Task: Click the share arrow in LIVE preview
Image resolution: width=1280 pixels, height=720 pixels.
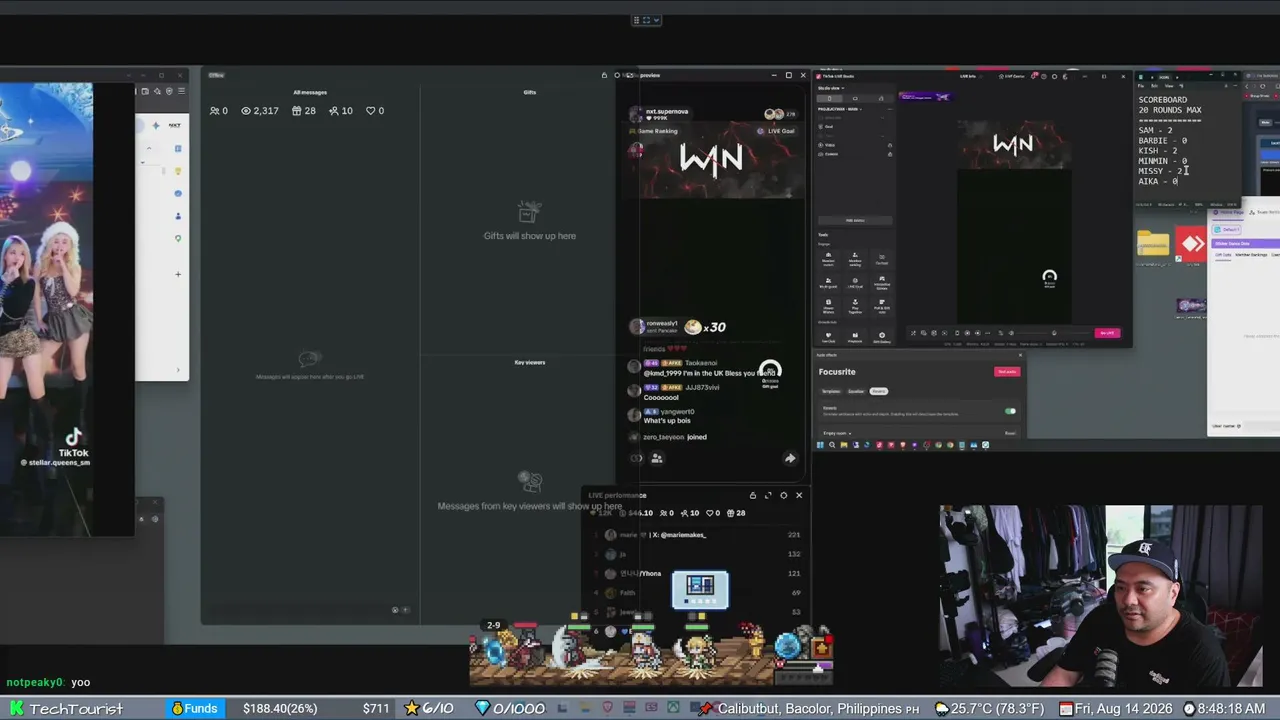Action: click(x=790, y=458)
